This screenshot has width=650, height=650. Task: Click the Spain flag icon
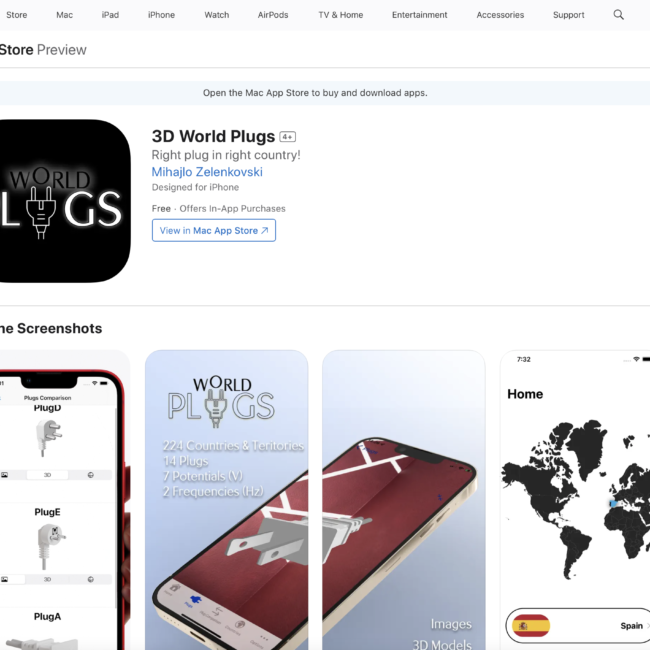[531, 626]
